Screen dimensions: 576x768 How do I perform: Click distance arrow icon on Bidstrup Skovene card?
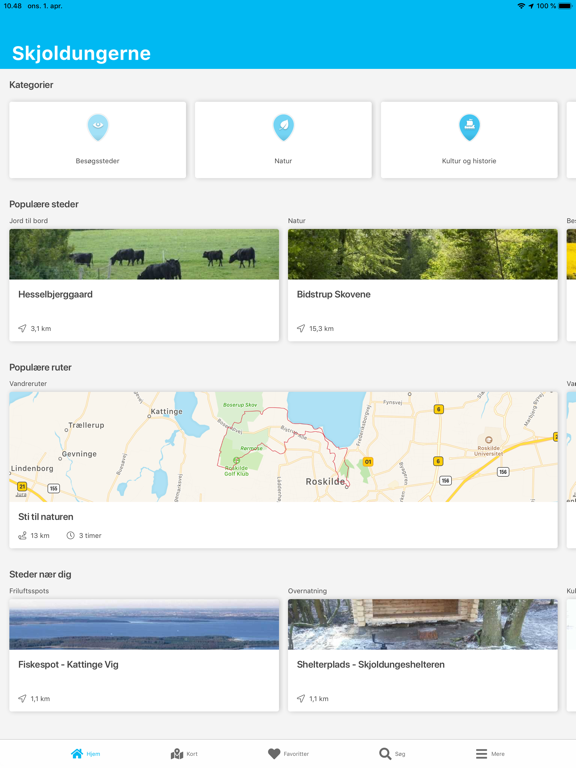click(301, 328)
